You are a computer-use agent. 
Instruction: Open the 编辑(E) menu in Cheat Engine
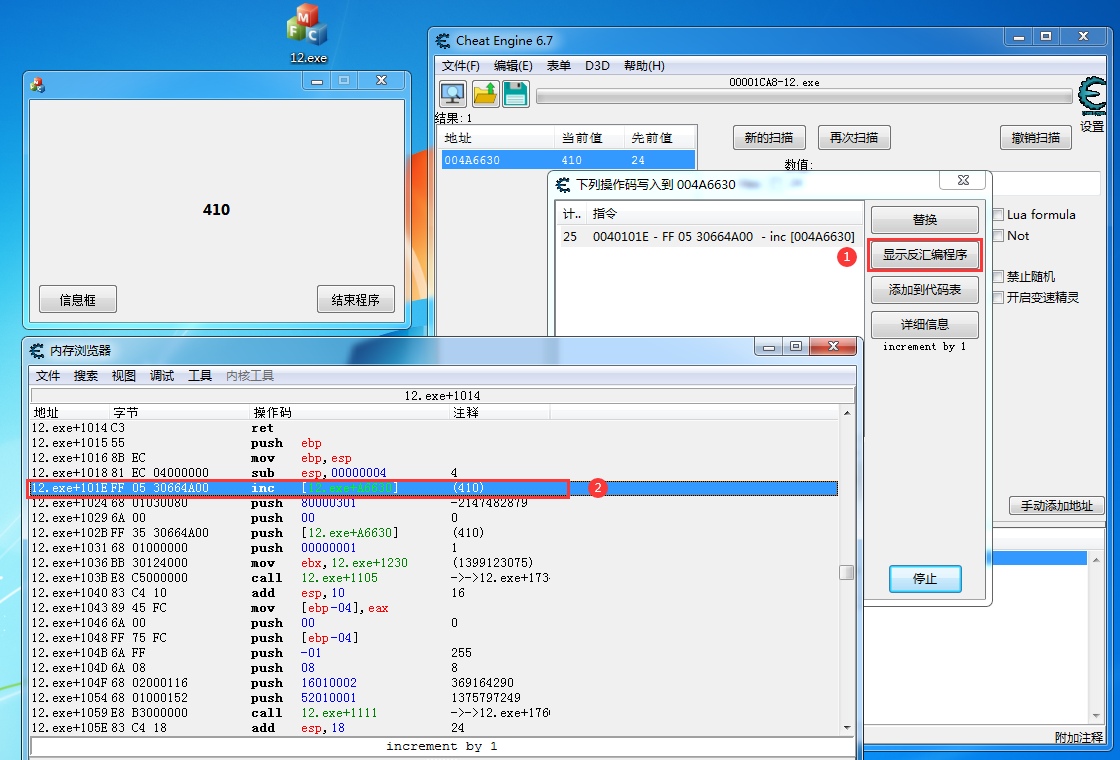[513, 66]
